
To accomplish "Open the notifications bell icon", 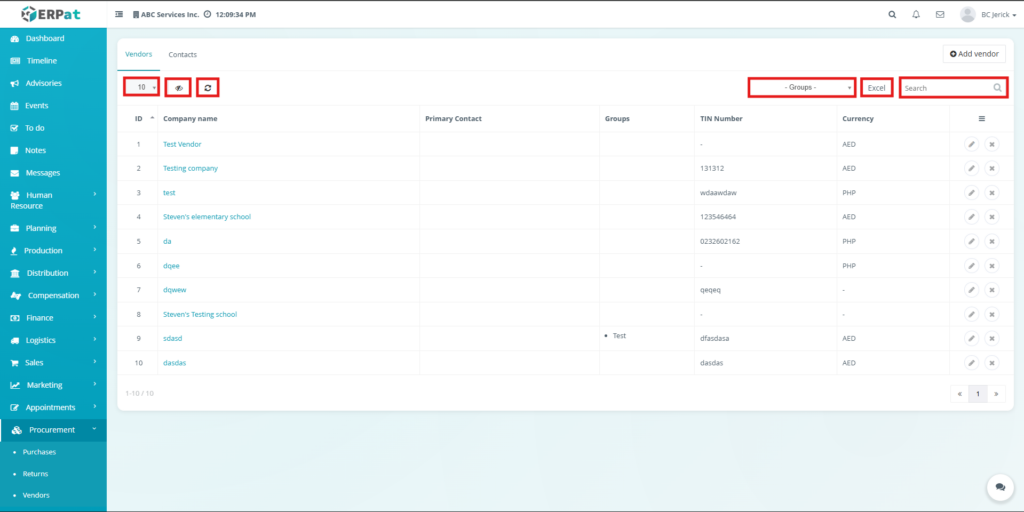I will 916,14.
